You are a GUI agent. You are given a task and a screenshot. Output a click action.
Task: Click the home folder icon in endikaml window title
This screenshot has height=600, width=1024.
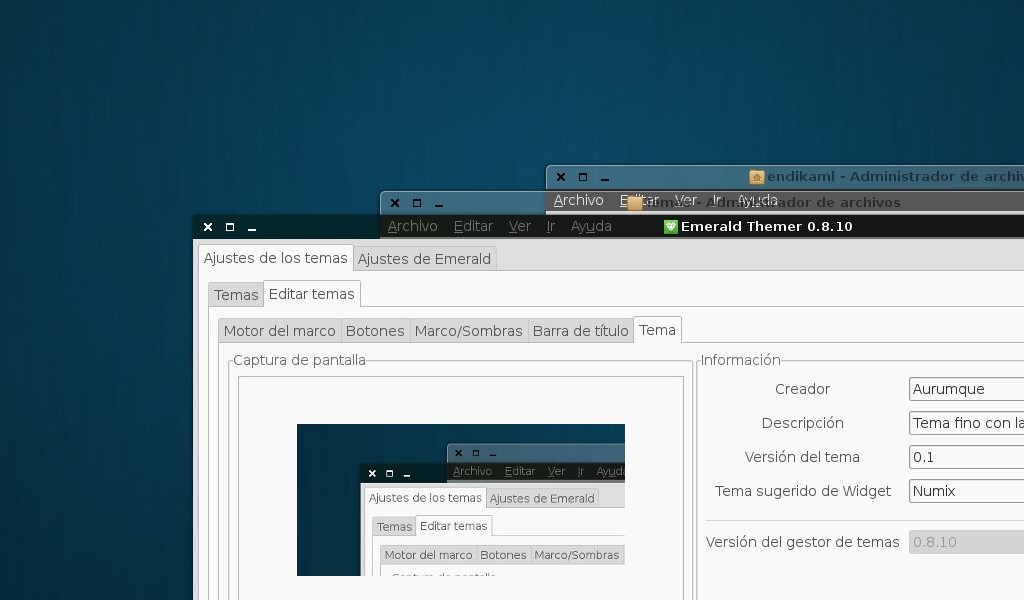tap(756, 177)
